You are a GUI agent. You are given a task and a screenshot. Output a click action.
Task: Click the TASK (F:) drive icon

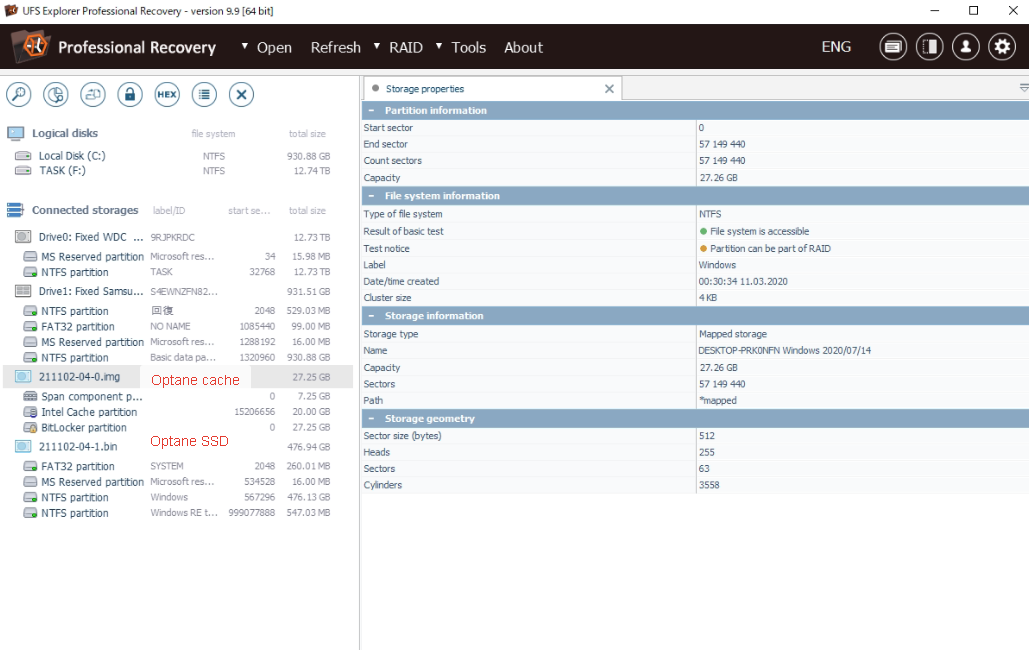click(x=23, y=171)
